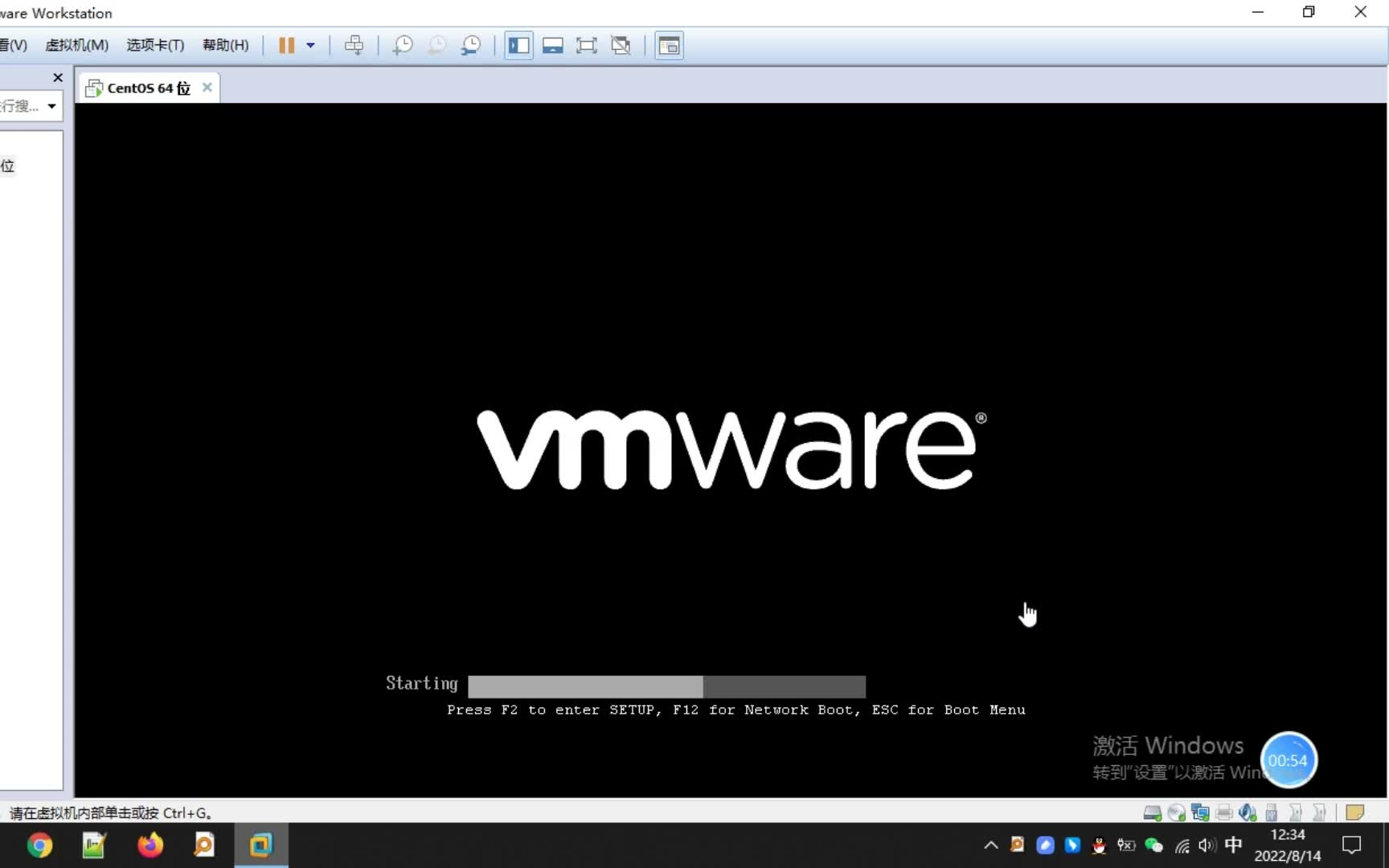The image size is (1389, 868).
Task: Take a snapshot of this virtual machine
Action: (x=403, y=46)
